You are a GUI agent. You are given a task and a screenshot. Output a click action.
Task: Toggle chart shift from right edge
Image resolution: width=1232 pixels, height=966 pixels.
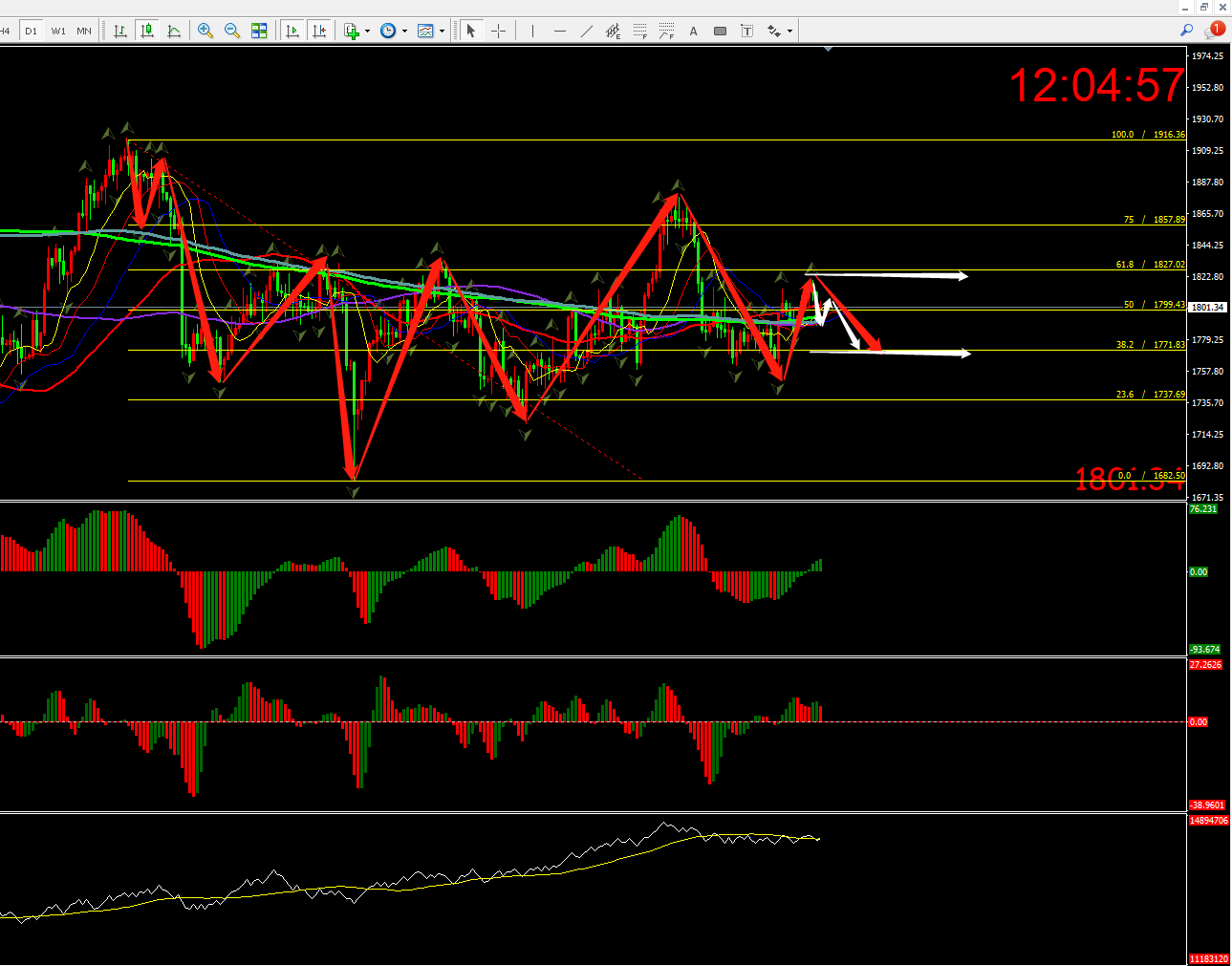(x=319, y=31)
